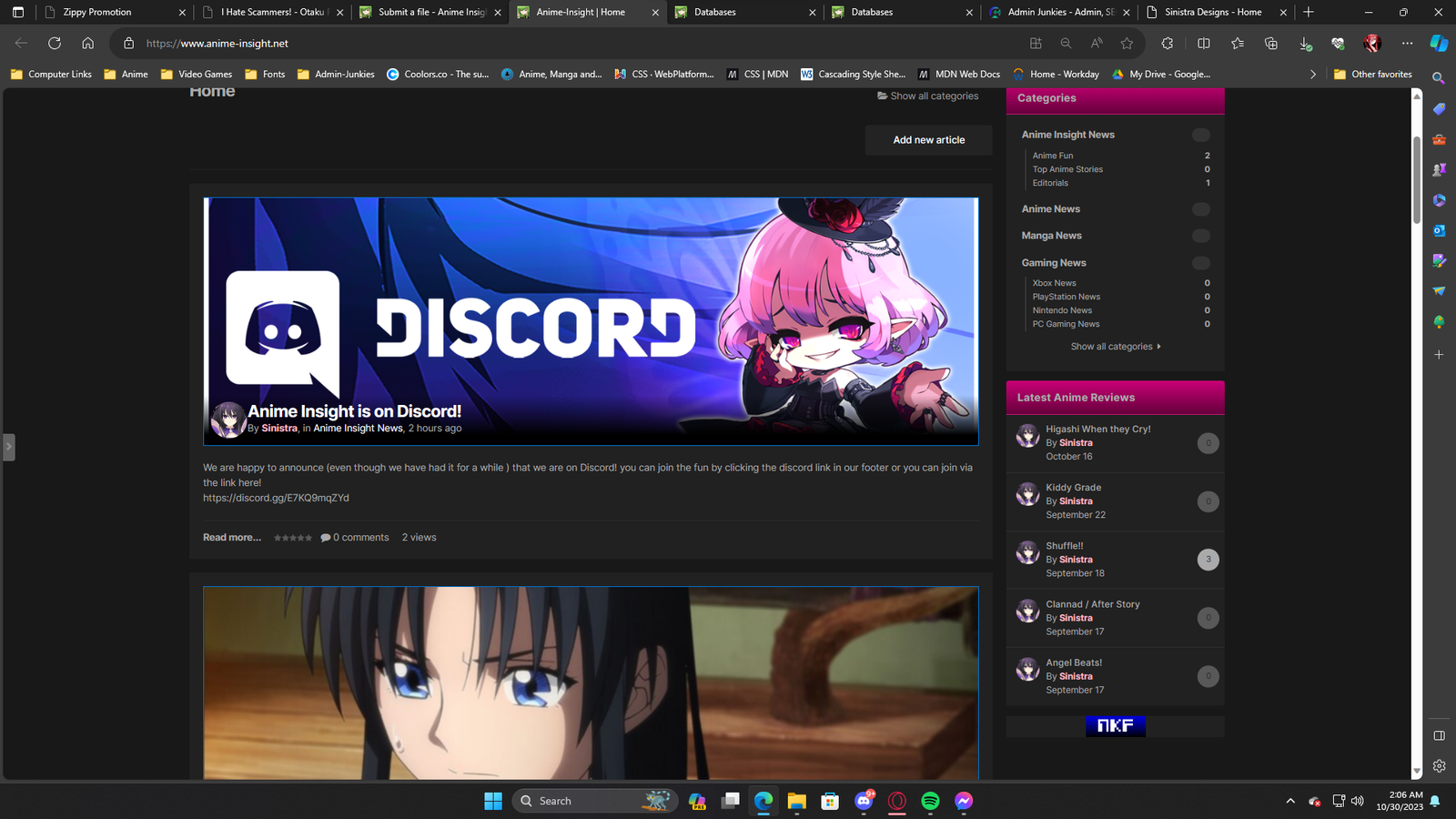Open the Read more... link
Viewport: 1456px width, 819px height.
[x=231, y=538]
